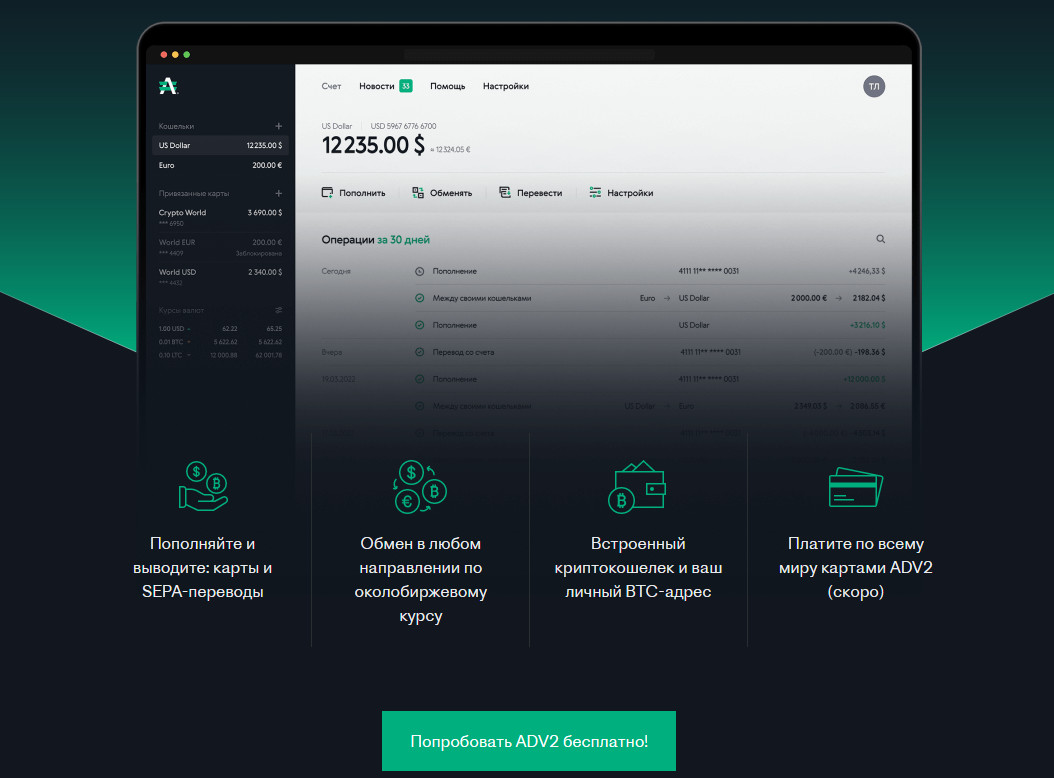1054x778 pixels.
Task: Change the за 30 дней period filter
Action: [x=403, y=240]
